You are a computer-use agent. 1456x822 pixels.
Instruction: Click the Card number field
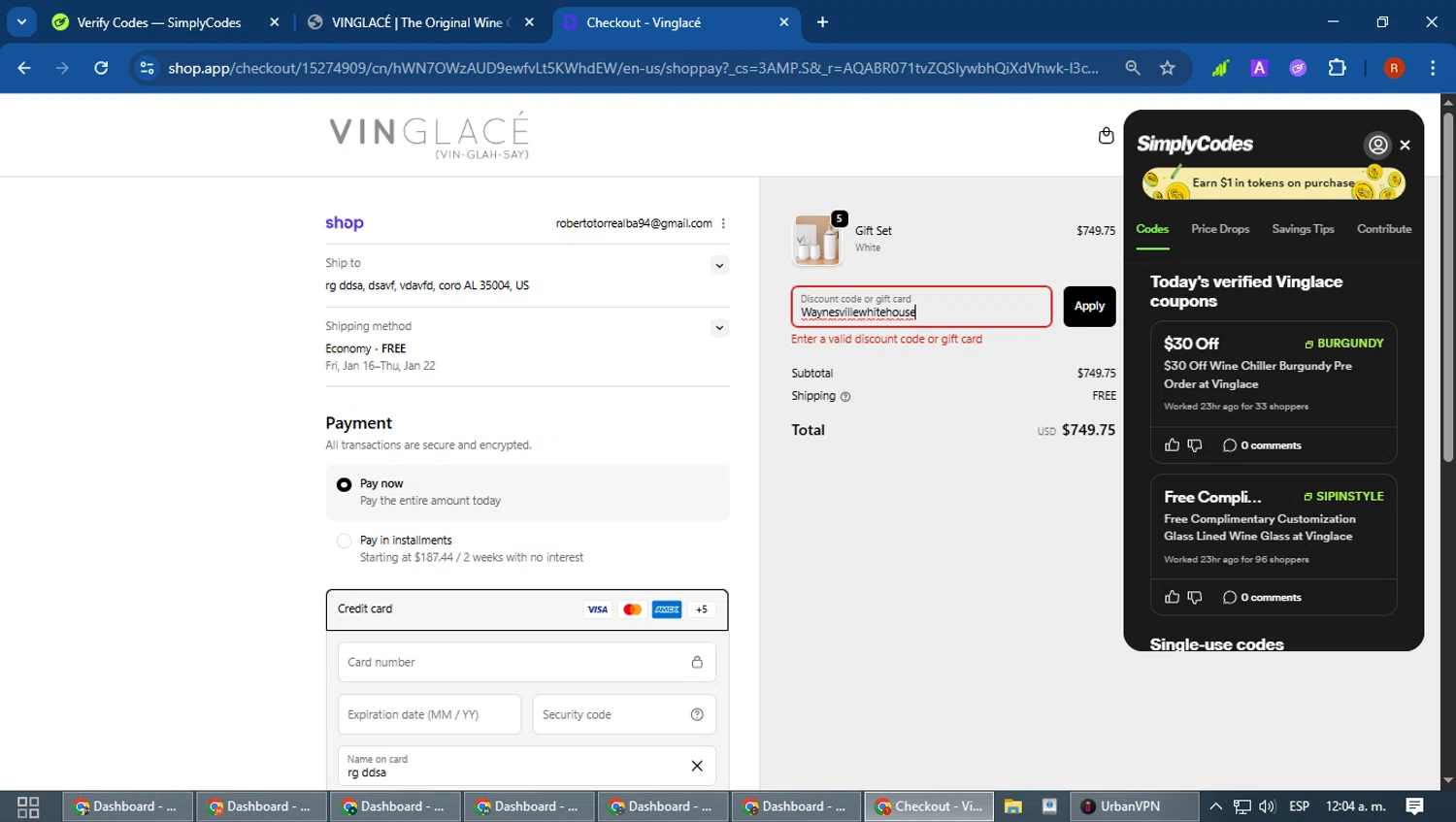(x=527, y=662)
